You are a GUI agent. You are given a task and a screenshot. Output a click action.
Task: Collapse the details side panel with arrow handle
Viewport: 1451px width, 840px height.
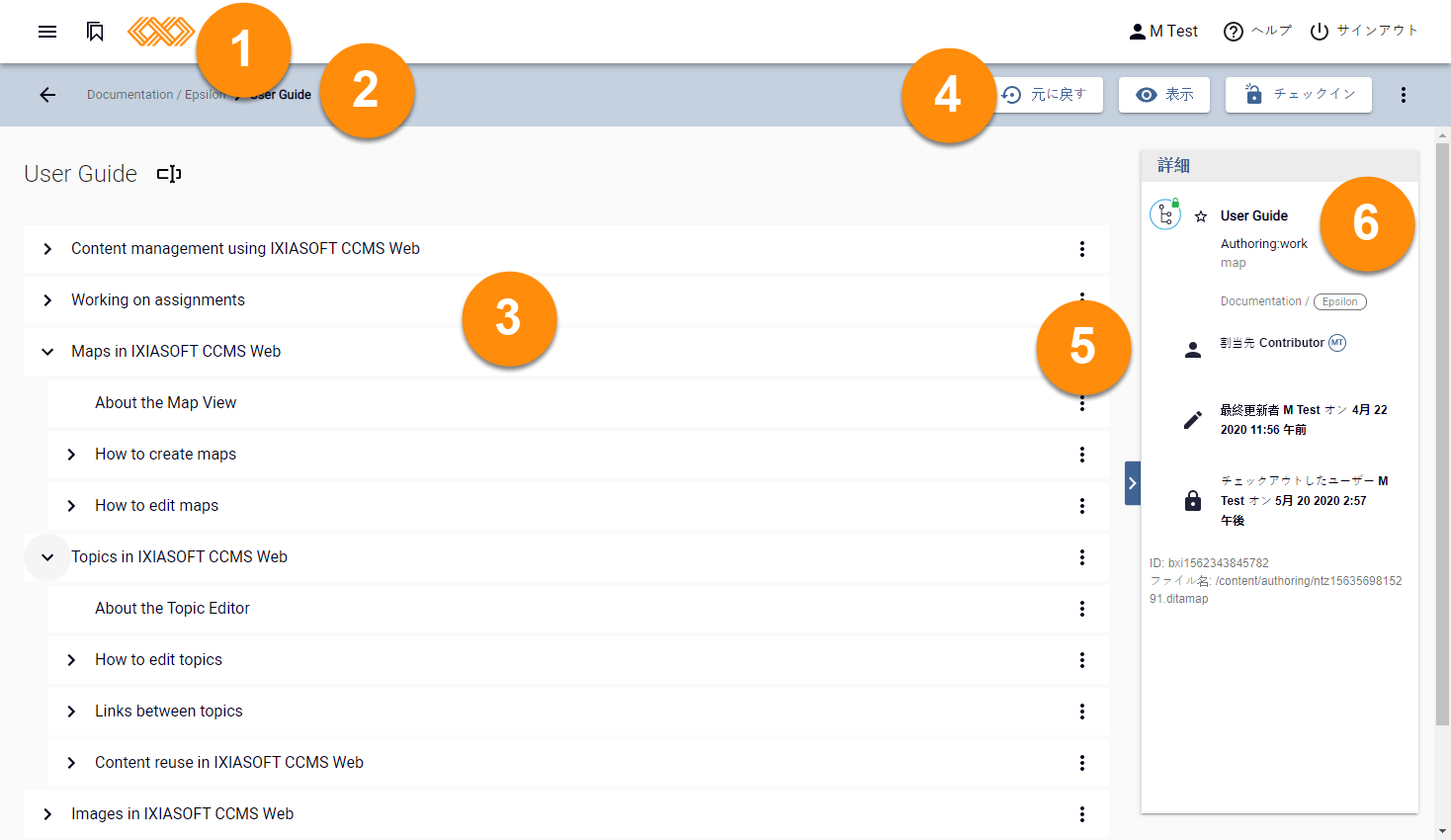[x=1133, y=483]
